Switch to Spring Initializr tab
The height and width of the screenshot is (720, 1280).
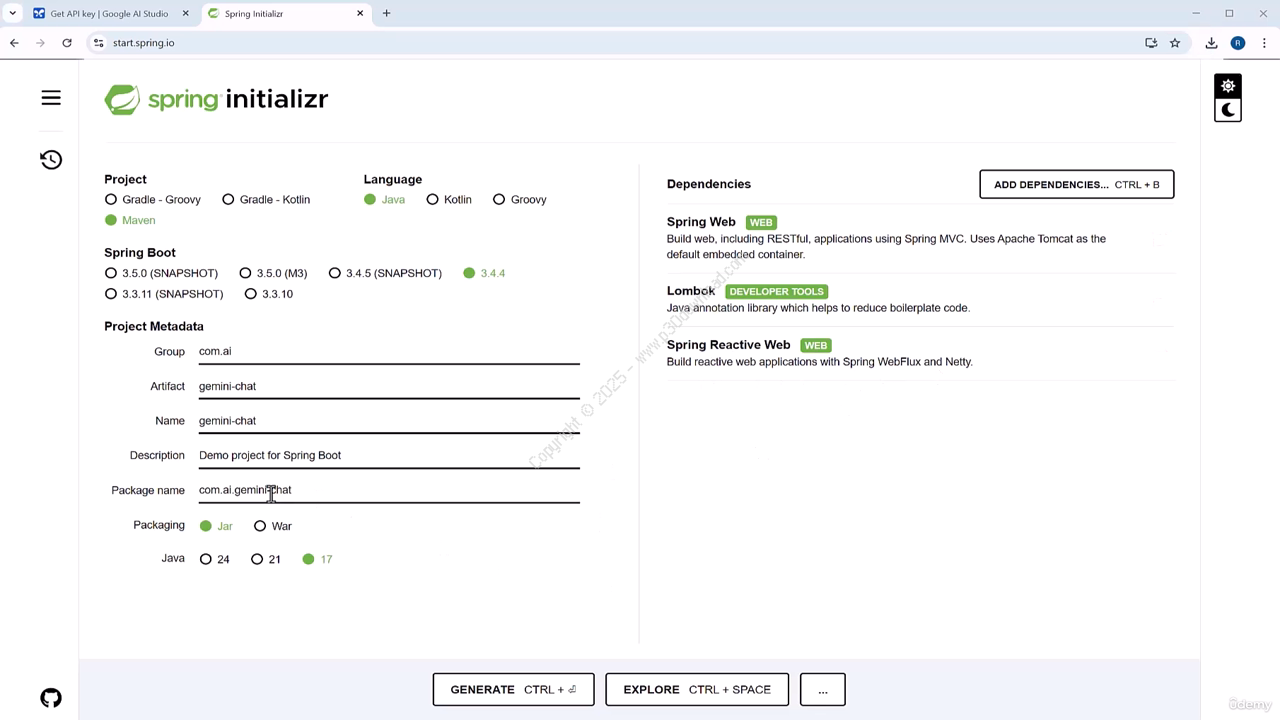pos(285,14)
